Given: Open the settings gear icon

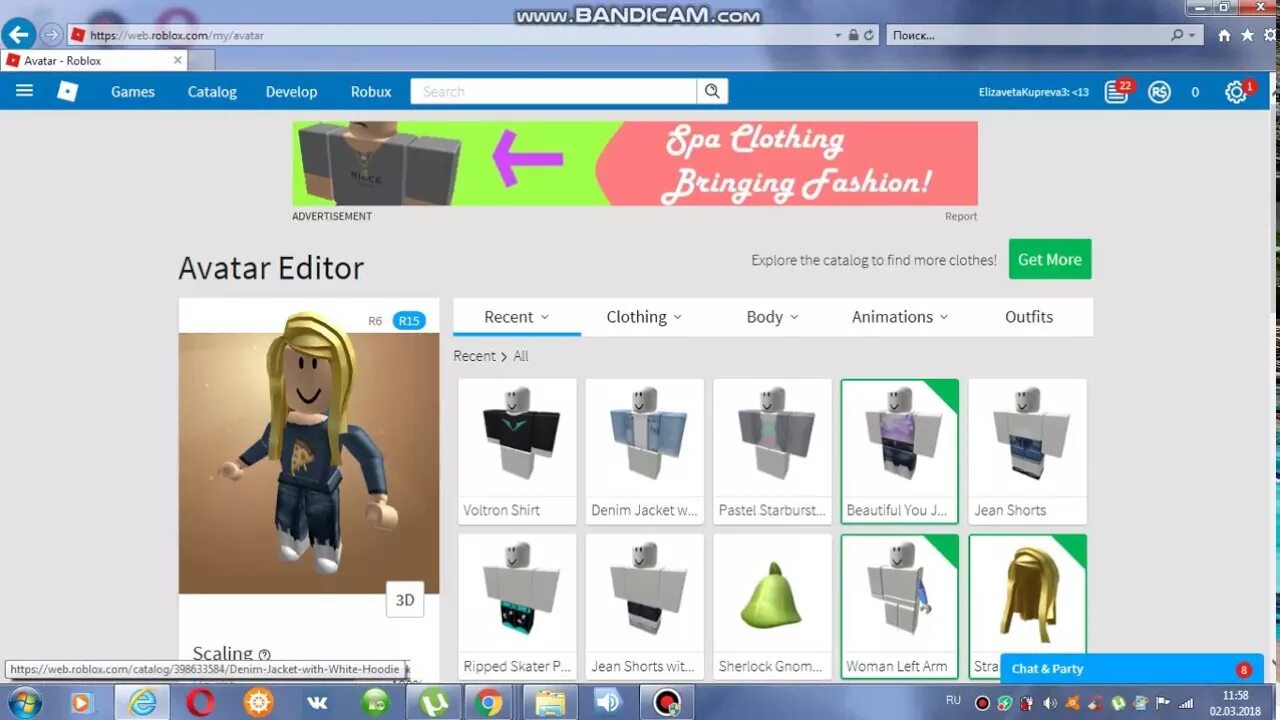Looking at the screenshot, I should coord(1236,92).
